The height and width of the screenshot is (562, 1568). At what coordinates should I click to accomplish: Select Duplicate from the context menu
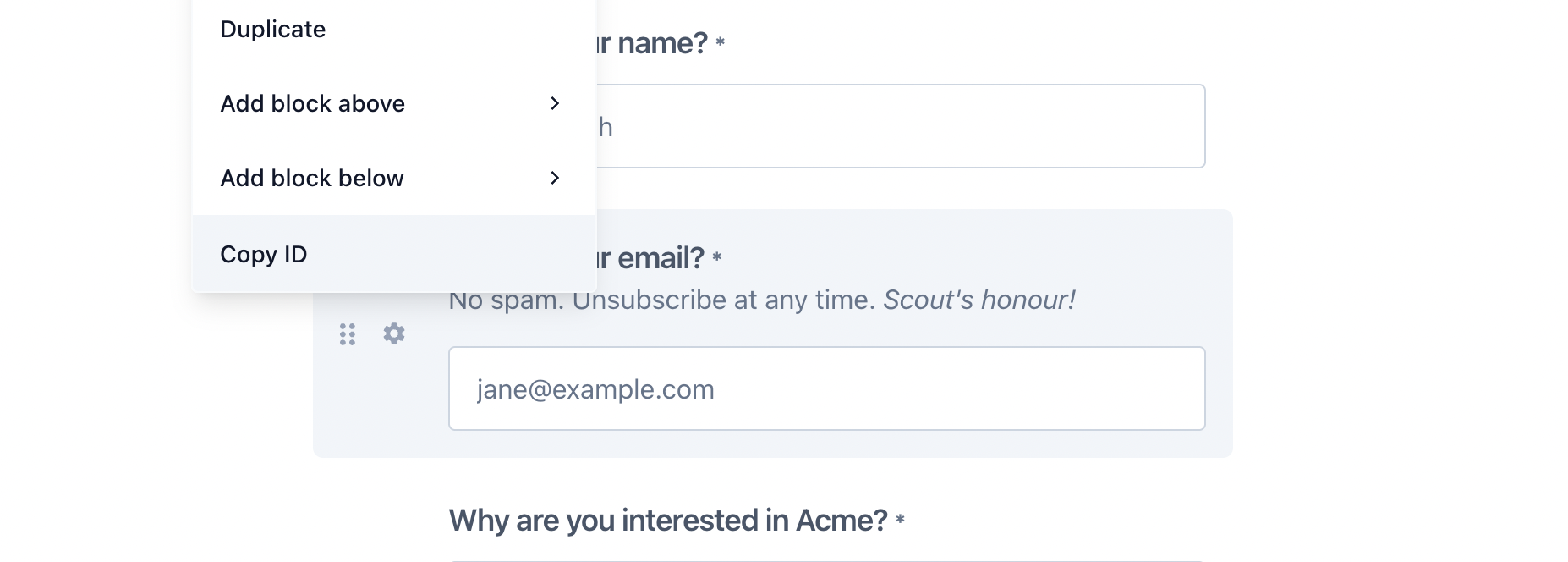coord(273,30)
